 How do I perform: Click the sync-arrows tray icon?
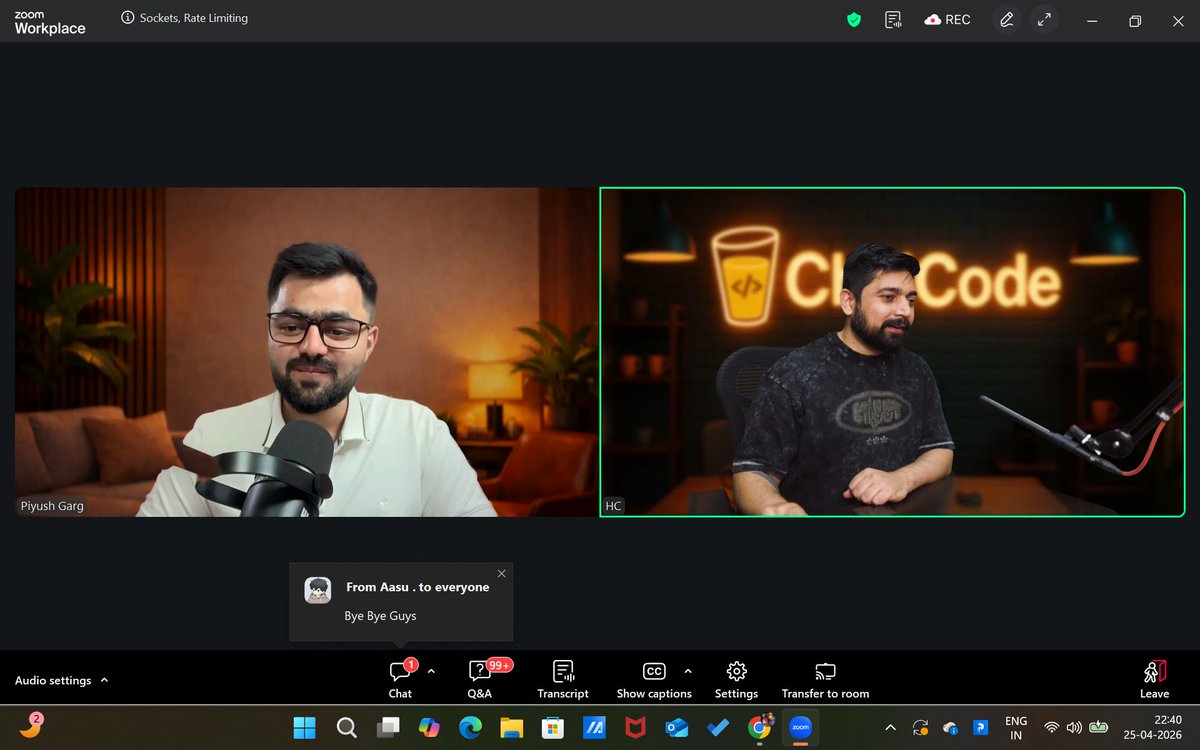pos(921,727)
